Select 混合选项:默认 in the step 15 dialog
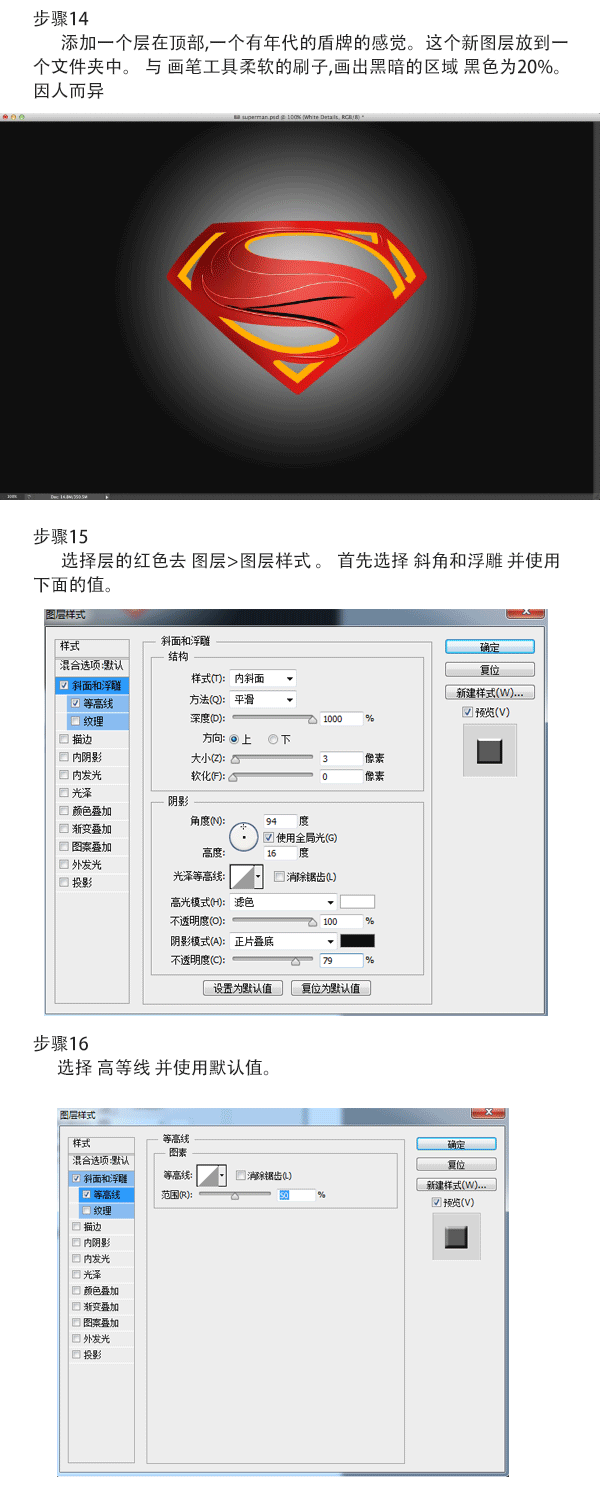Viewport: 600px width, 1497px height. pyautogui.click(x=93, y=665)
